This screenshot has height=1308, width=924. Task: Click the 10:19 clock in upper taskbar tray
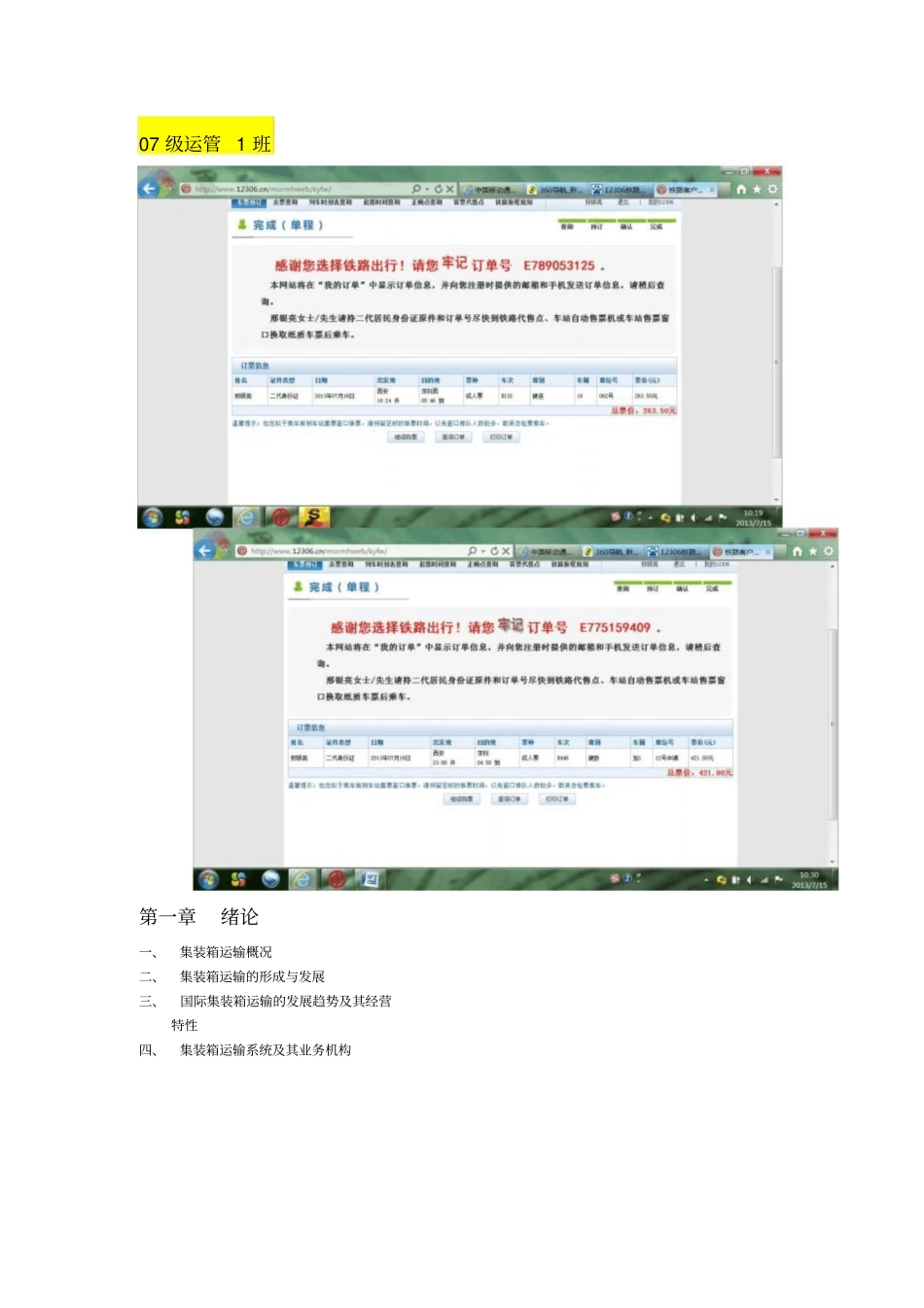pos(754,517)
